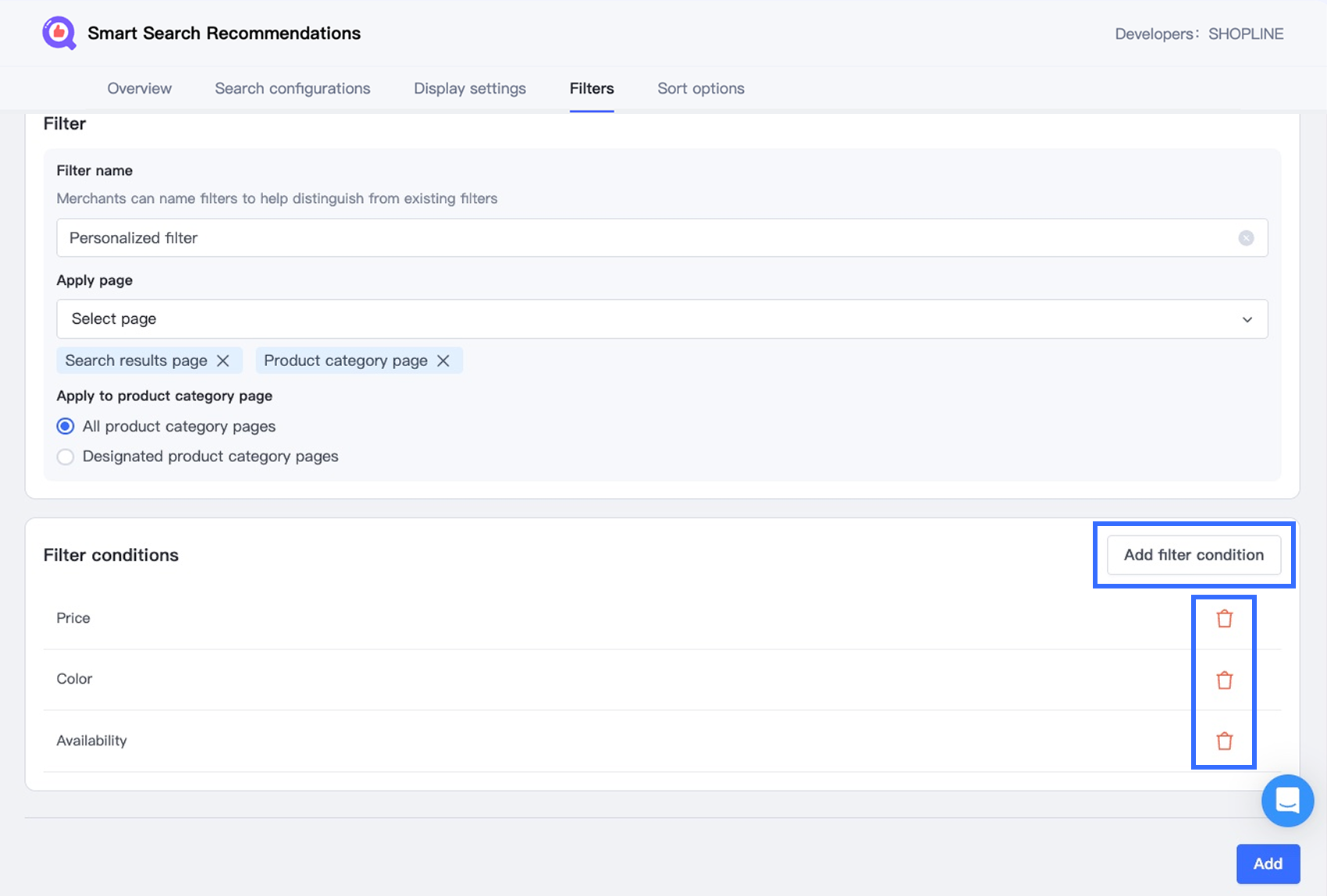Click the Apply page dropdown chevron

click(x=1247, y=319)
